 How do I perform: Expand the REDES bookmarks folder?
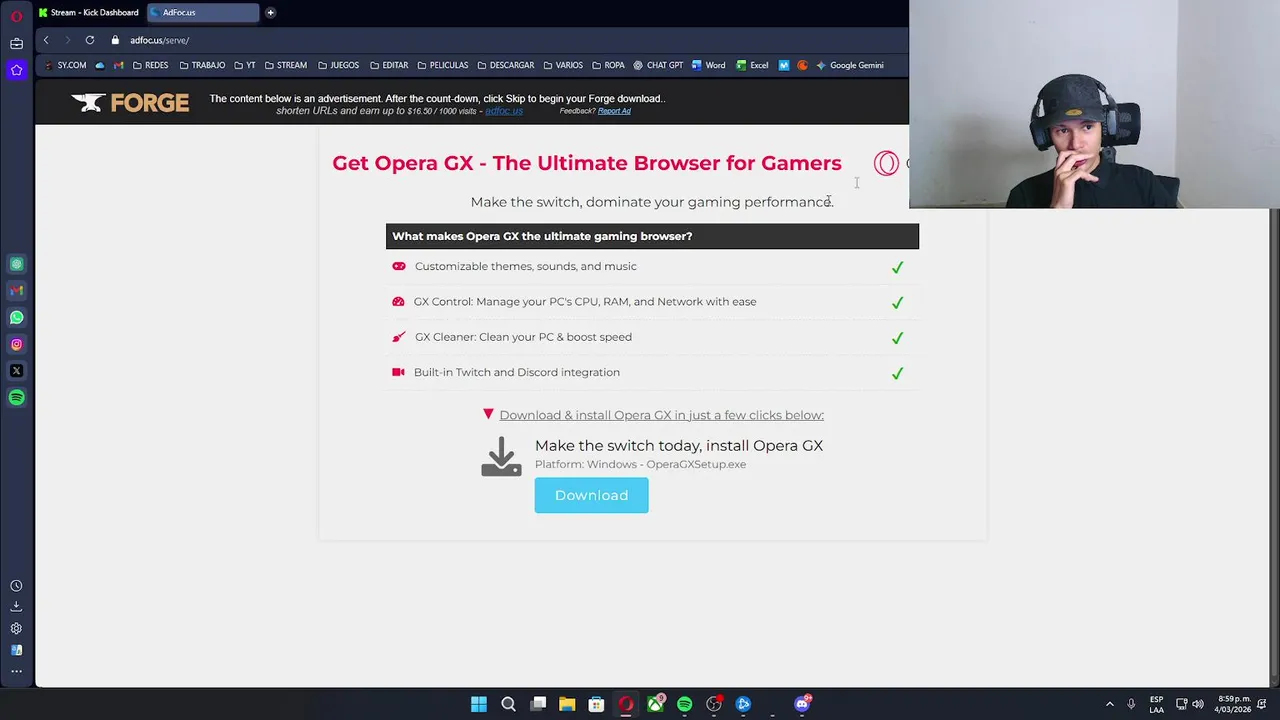click(x=150, y=65)
